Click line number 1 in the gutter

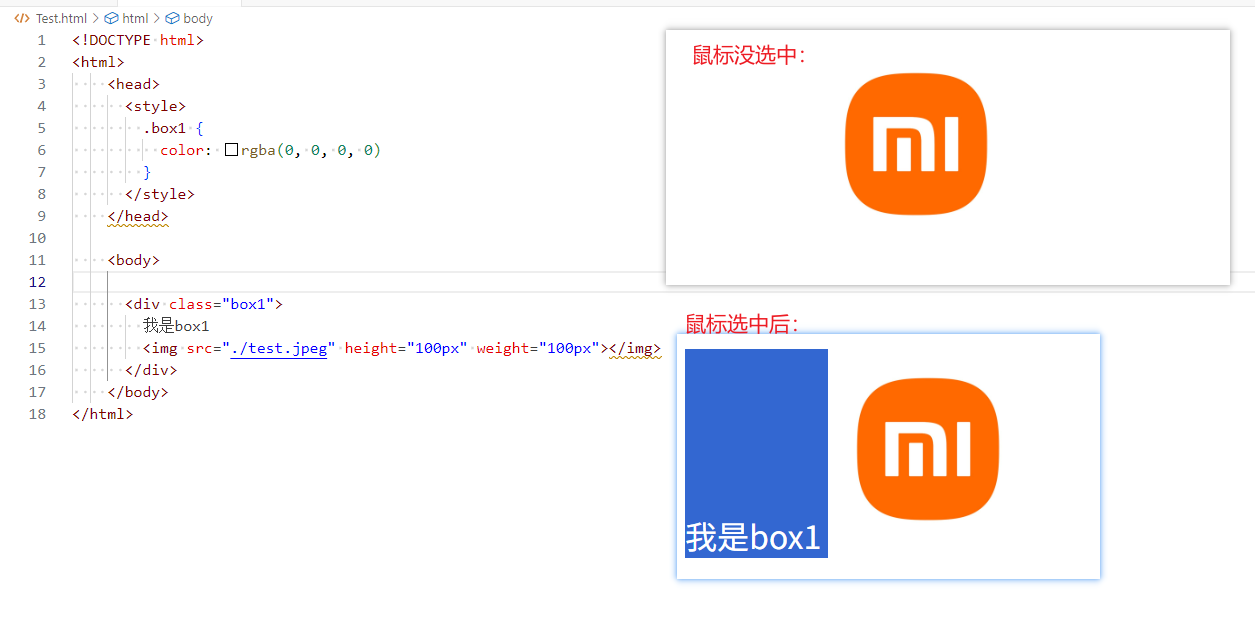[x=42, y=40]
